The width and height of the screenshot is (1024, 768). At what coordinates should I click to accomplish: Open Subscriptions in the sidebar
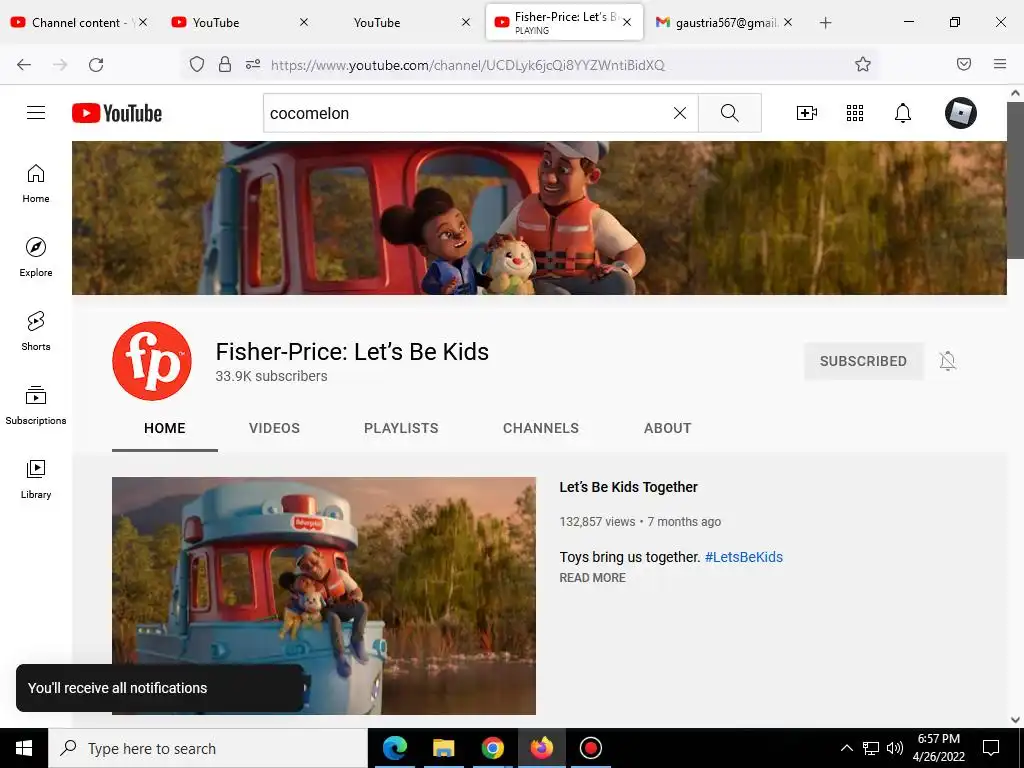(36, 405)
